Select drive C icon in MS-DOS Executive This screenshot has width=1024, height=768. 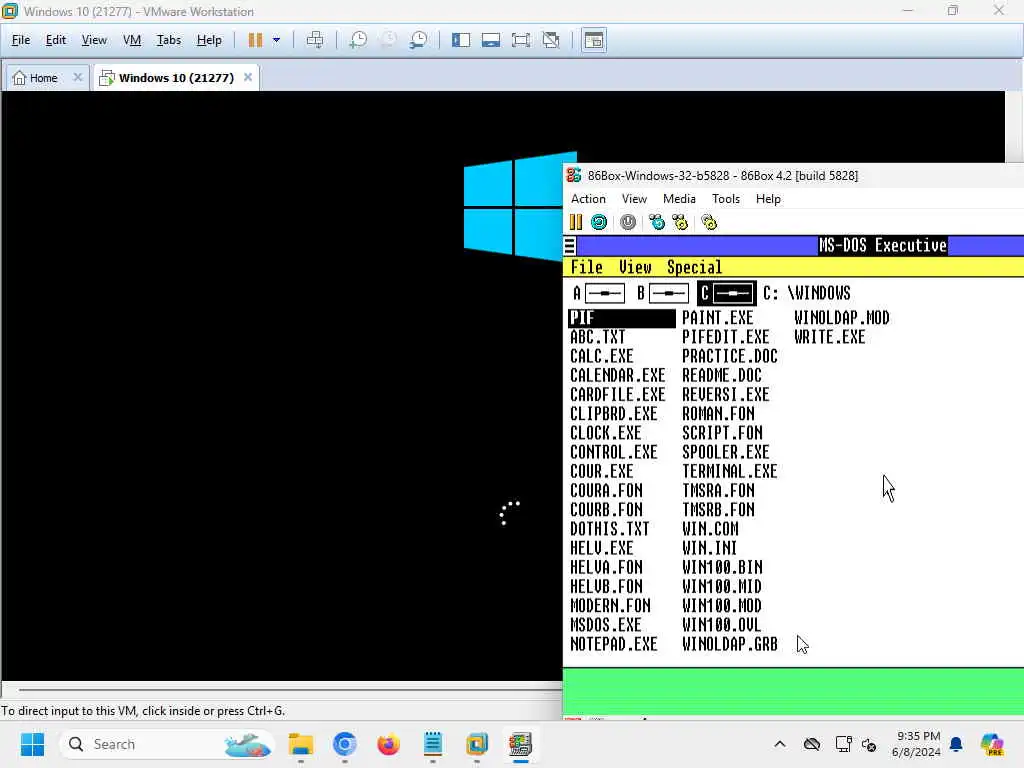[x=727, y=293]
